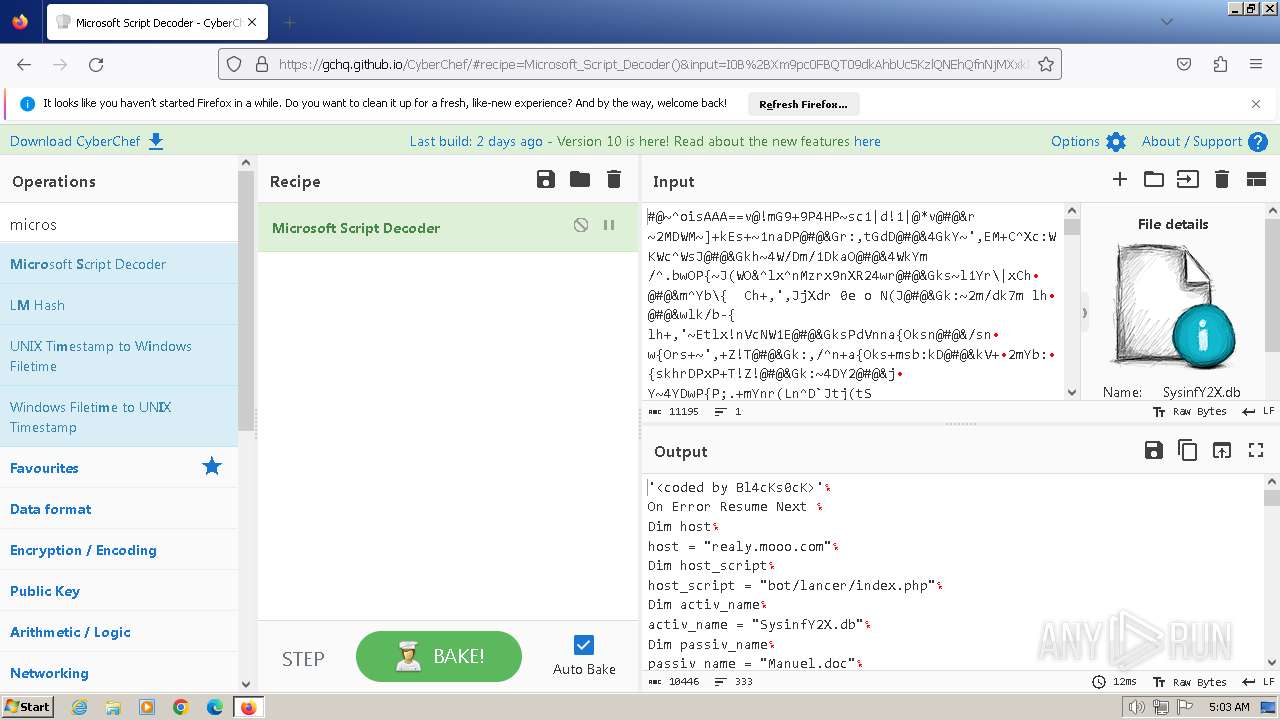Screen dimensions: 1280x720
Task: List all tabs dropdown arrow
Action: click(x=1166, y=22)
